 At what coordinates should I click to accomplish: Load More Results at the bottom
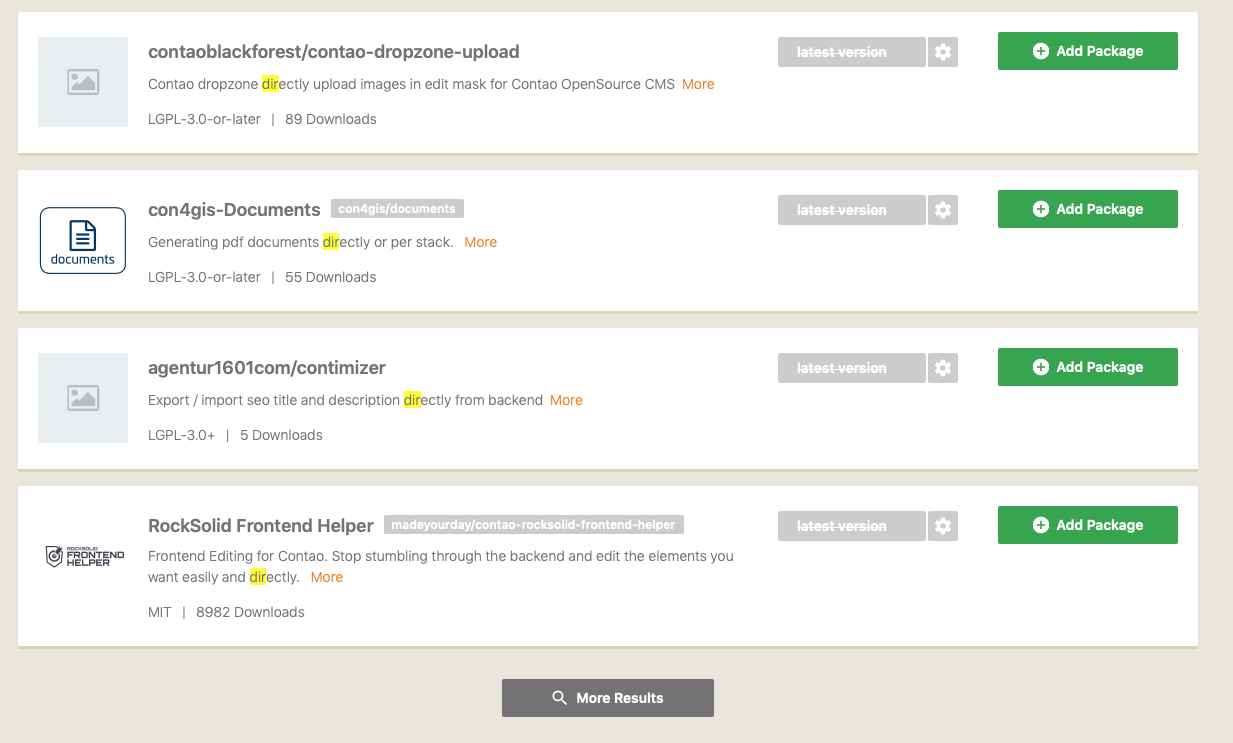[x=608, y=698]
